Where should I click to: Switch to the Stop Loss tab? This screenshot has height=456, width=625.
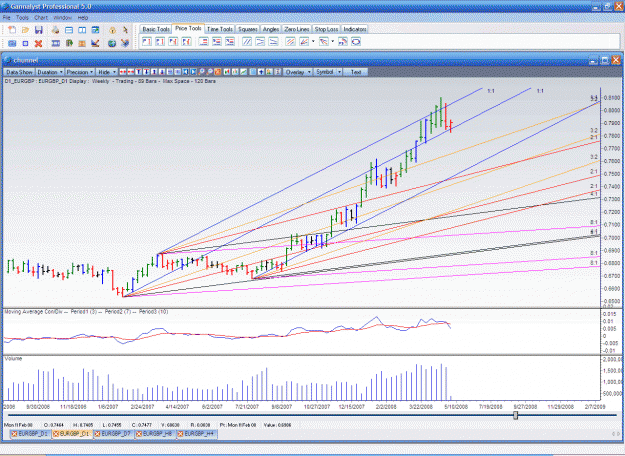326,29
